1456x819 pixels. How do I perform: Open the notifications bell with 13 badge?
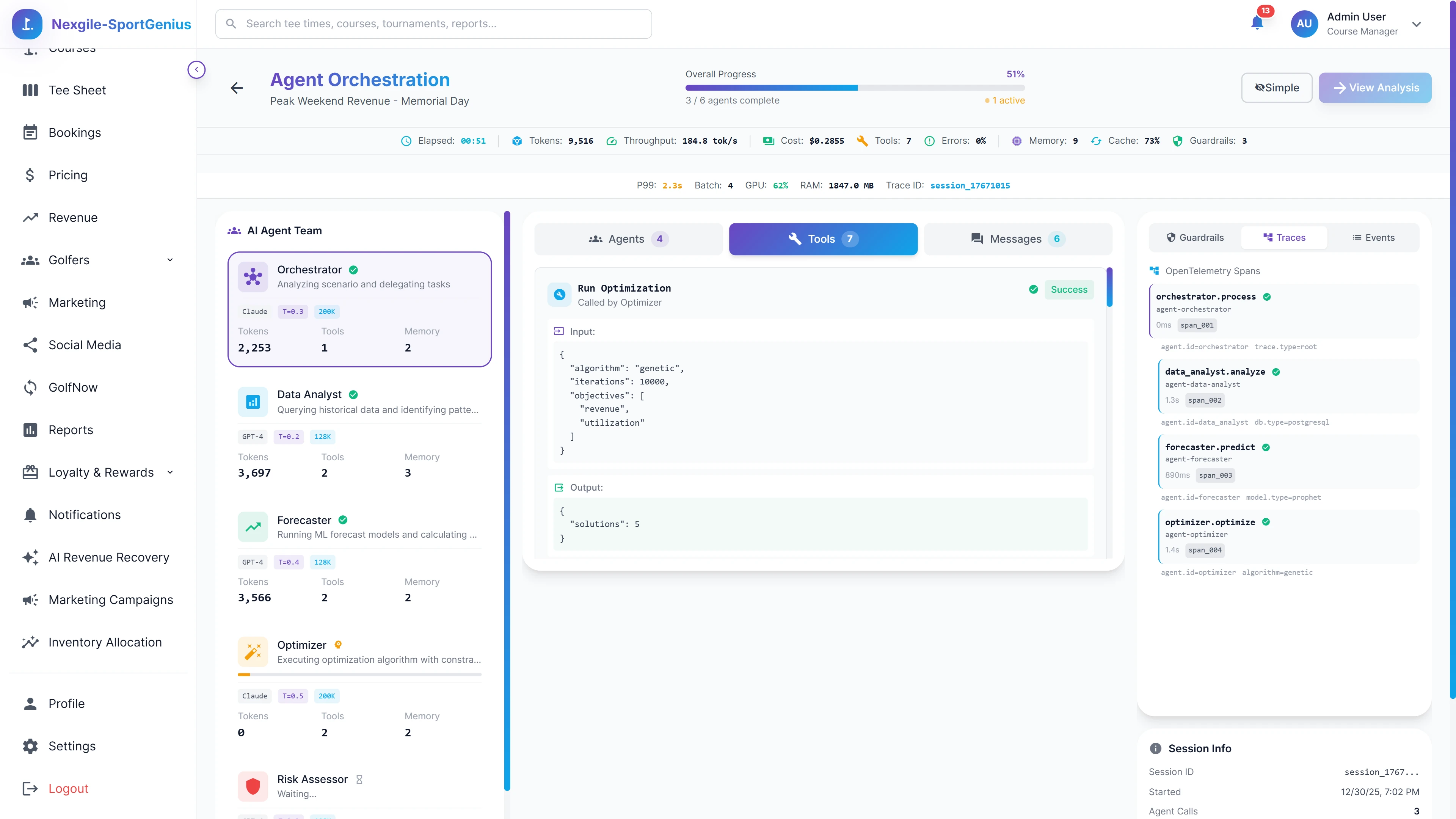tap(1257, 24)
